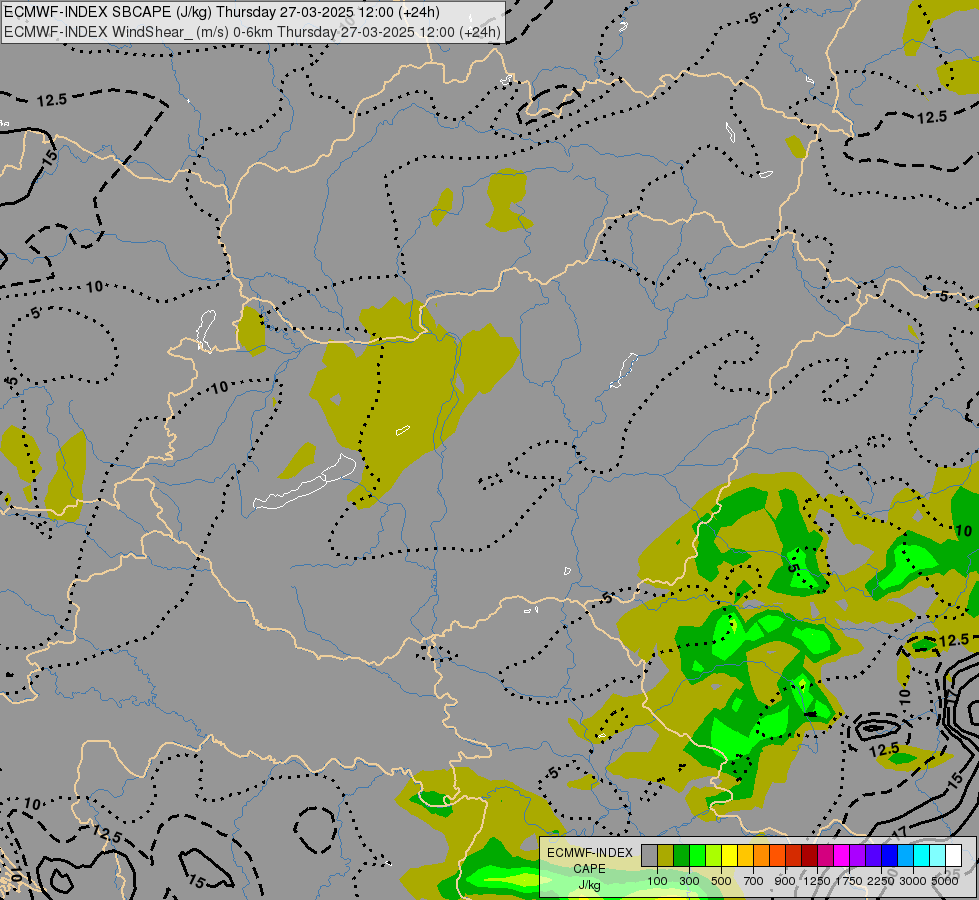Image resolution: width=979 pixels, height=900 pixels.
Task: Click the cyan swatch right of the 3000 tick
Action: 922,855
